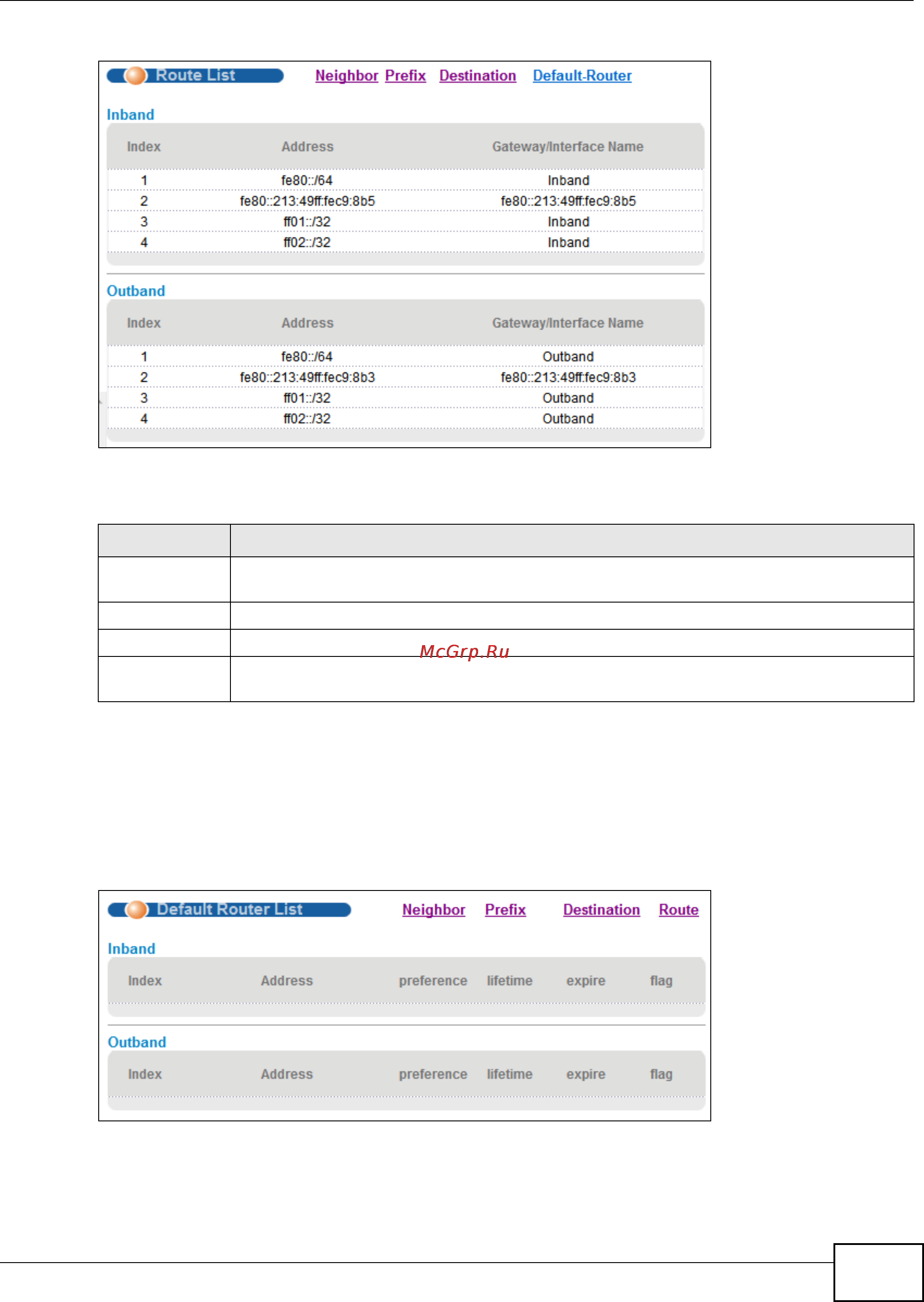
Task: Click the McGrp.Ru watermark text
Action: (x=464, y=651)
